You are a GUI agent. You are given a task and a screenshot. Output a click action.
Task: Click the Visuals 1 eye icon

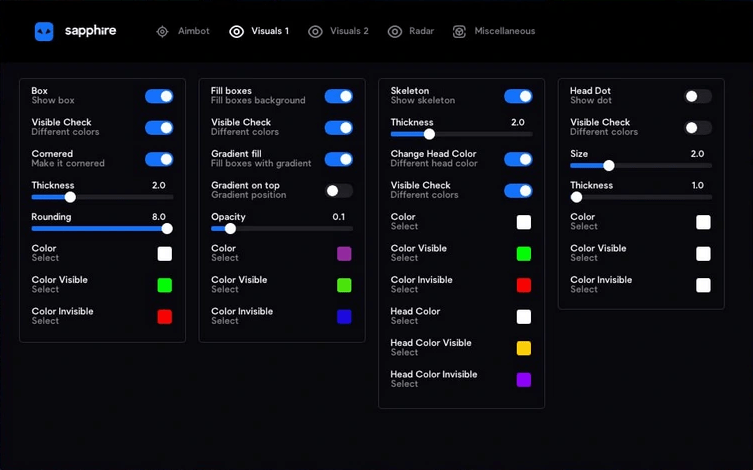[236, 32]
